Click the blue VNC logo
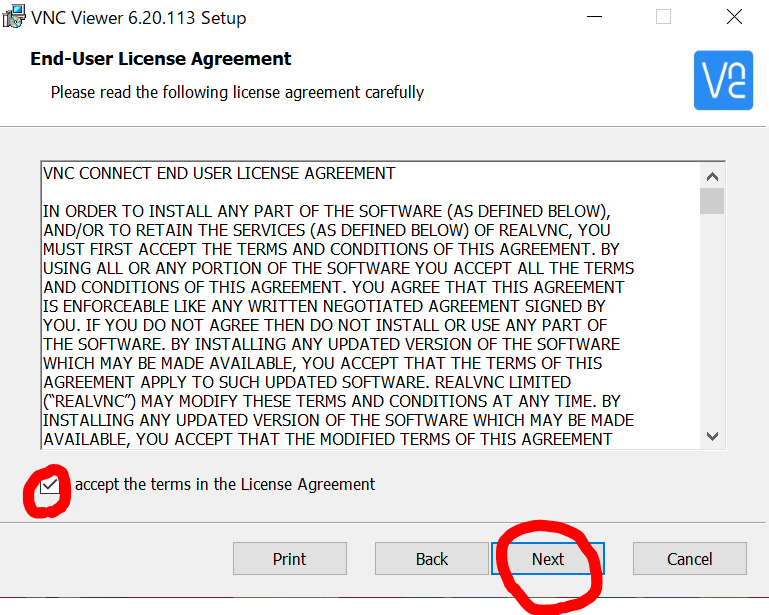 coord(723,80)
